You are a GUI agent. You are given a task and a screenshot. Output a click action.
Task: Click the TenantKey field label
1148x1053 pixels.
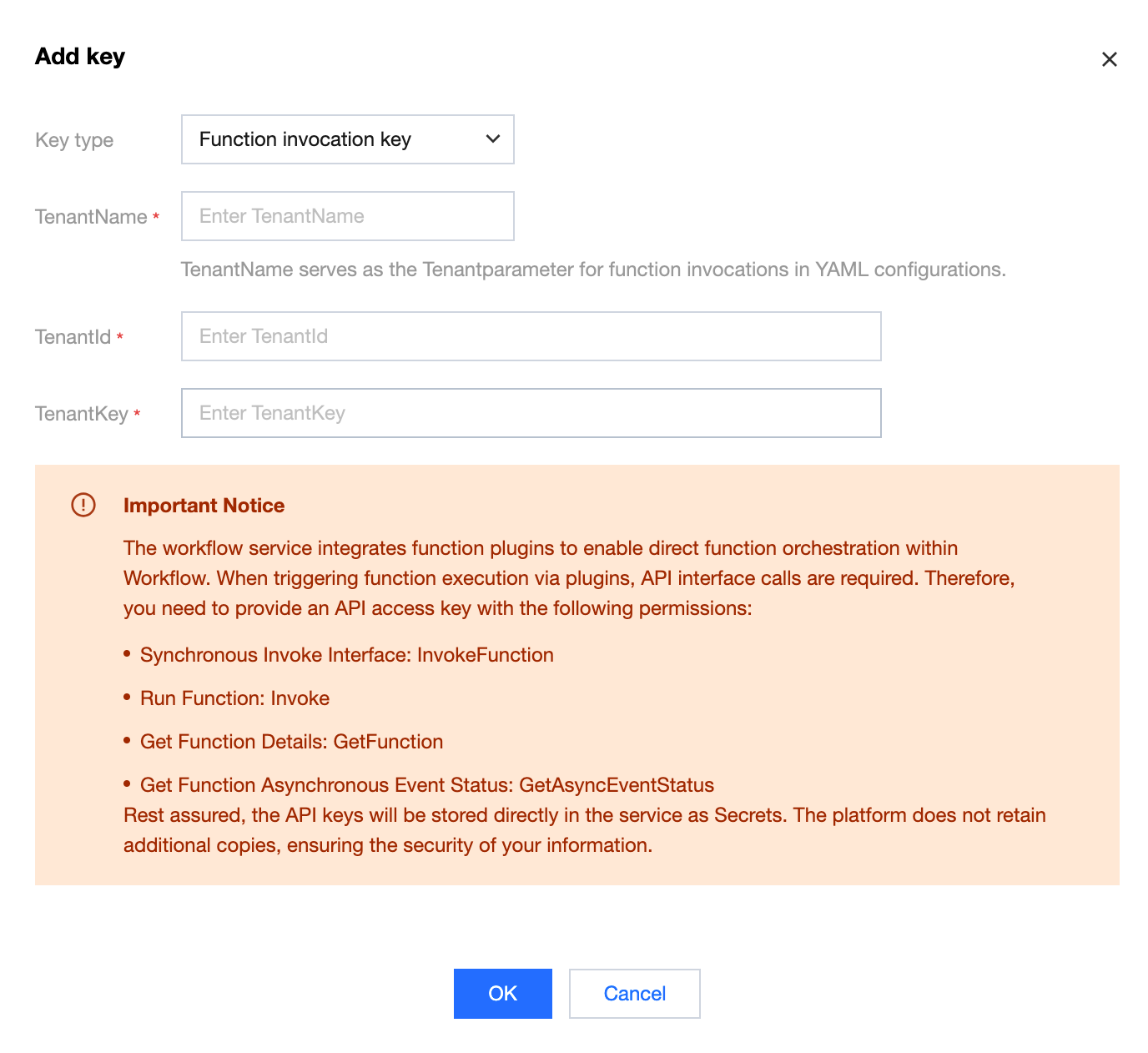(82, 414)
